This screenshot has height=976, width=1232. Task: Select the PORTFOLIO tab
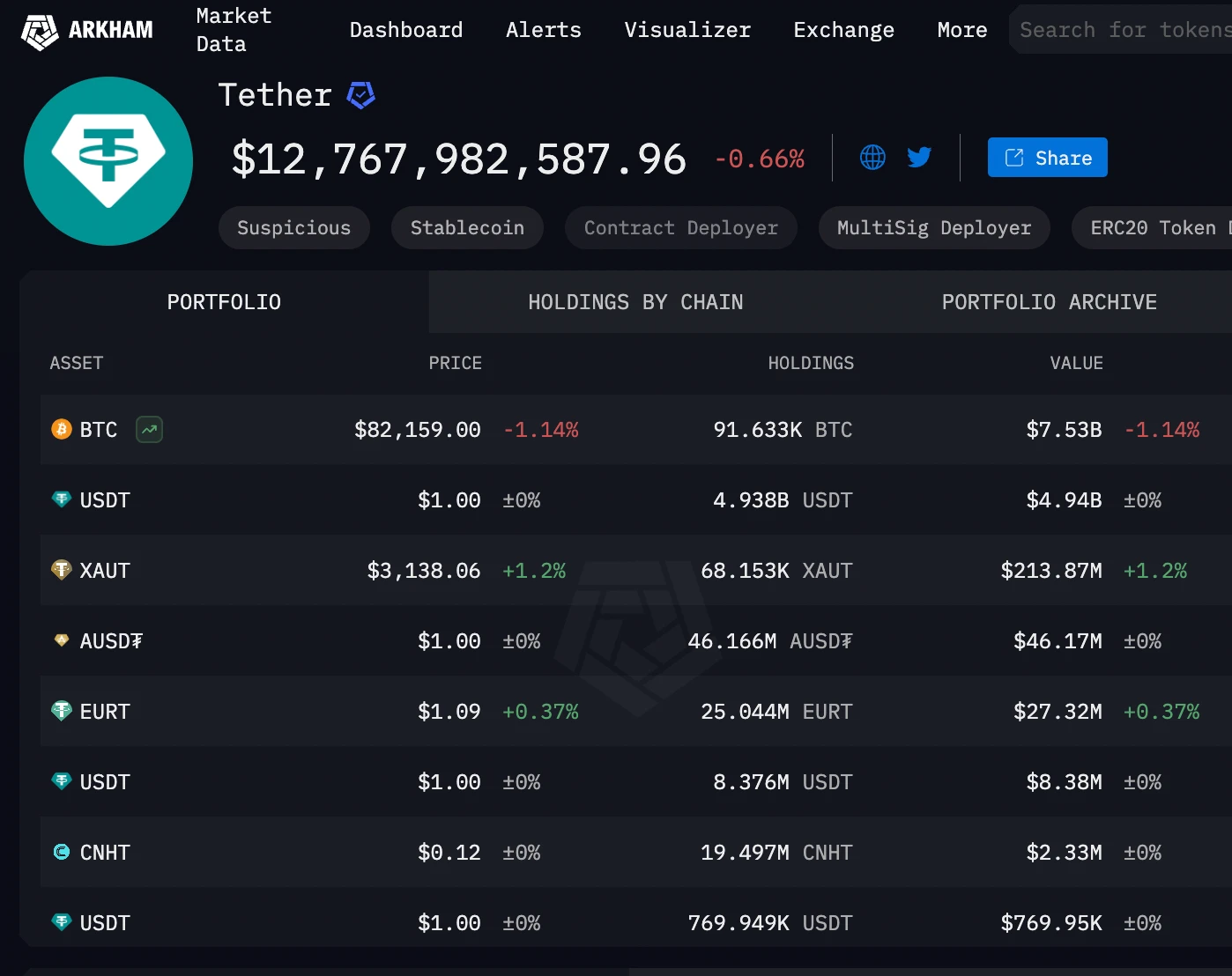tap(224, 302)
